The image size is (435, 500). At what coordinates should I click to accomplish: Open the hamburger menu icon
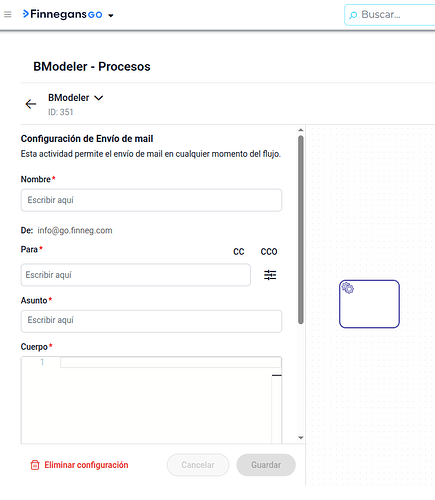point(8,14)
